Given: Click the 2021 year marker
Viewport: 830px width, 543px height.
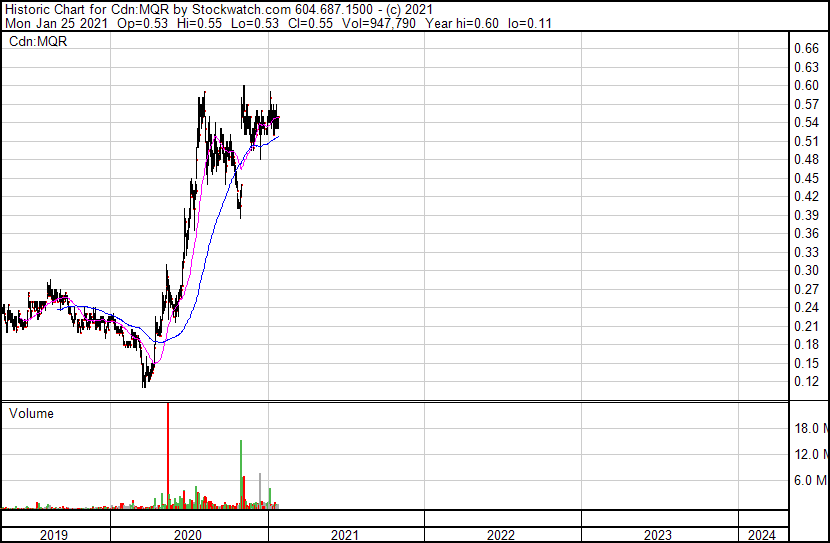Looking at the screenshot, I should [344, 535].
